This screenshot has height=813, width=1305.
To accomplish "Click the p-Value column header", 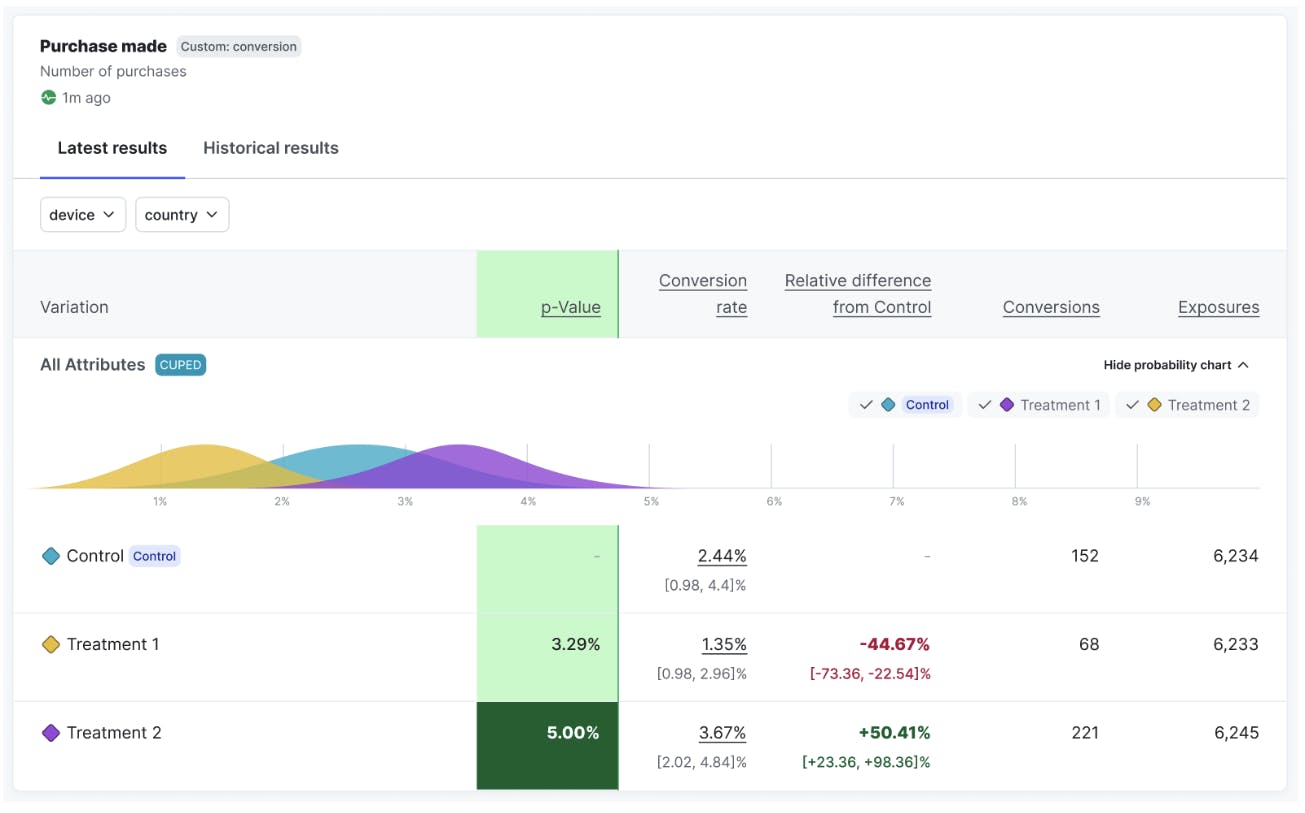I will click(570, 308).
